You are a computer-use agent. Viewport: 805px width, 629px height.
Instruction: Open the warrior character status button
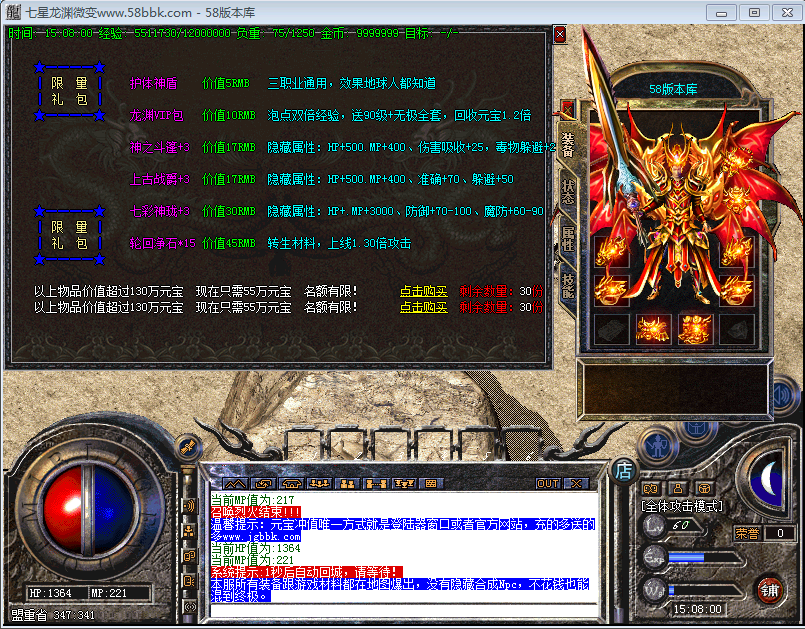click(x=658, y=446)
